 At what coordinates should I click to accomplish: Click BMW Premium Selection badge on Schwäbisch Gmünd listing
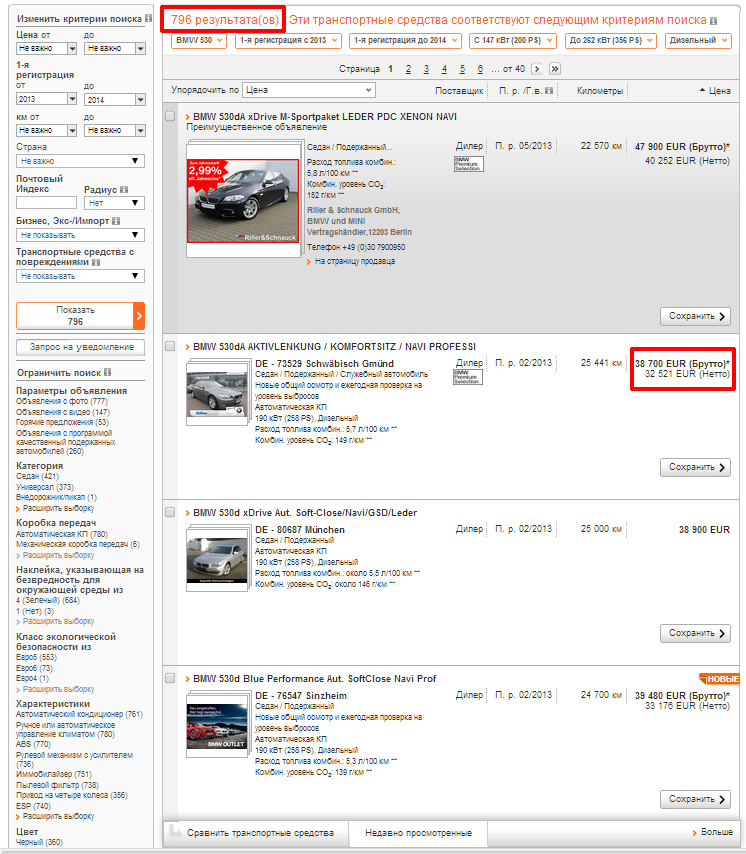point(468,377)
